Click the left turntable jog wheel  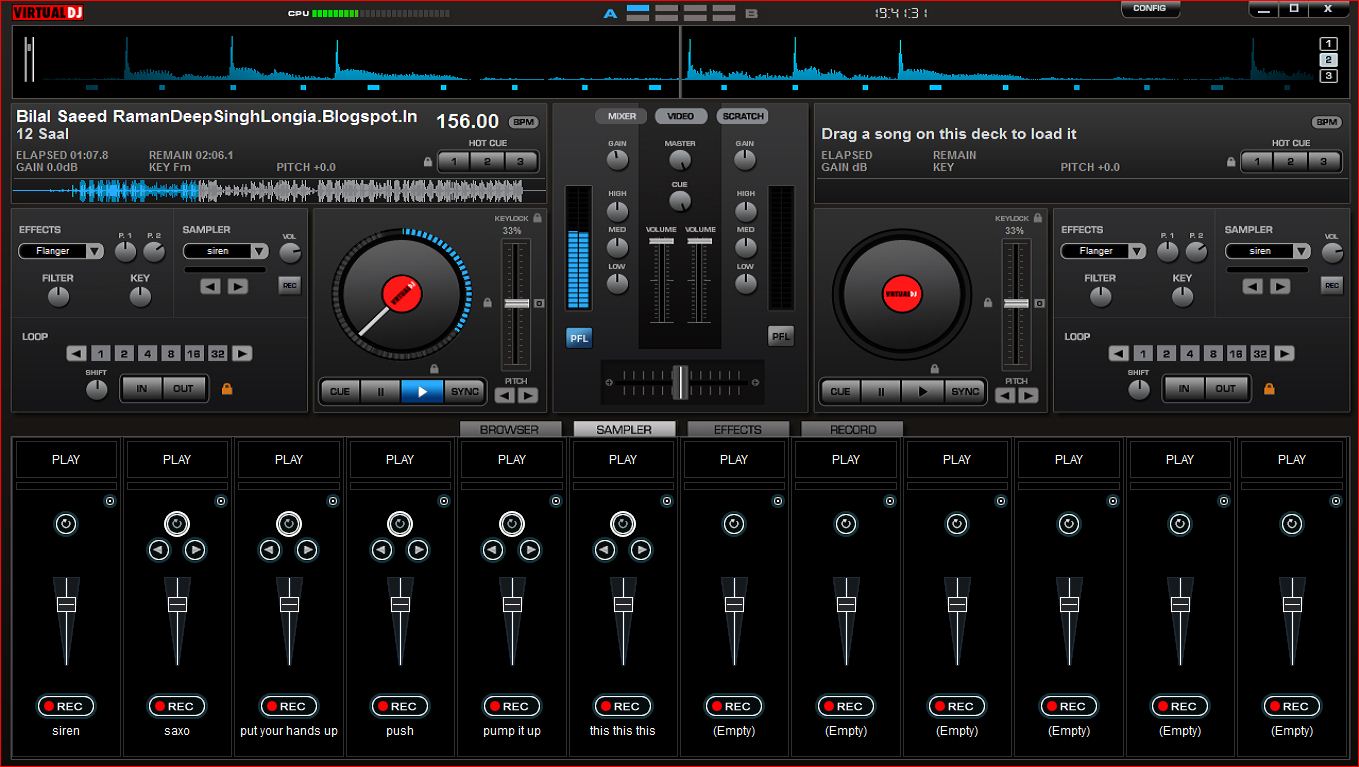[x=401, y=295]
